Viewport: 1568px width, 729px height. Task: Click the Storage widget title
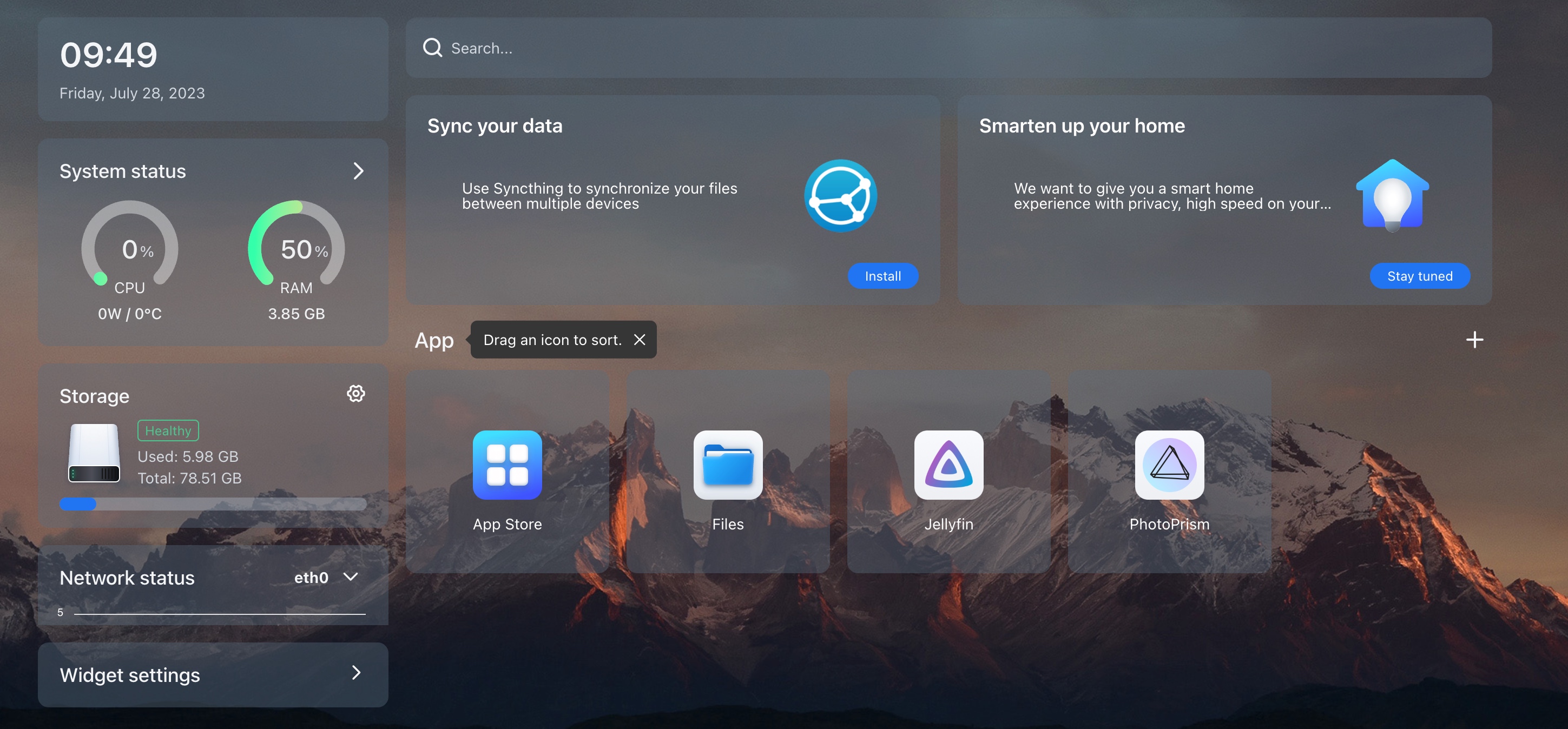coord(94,397)
